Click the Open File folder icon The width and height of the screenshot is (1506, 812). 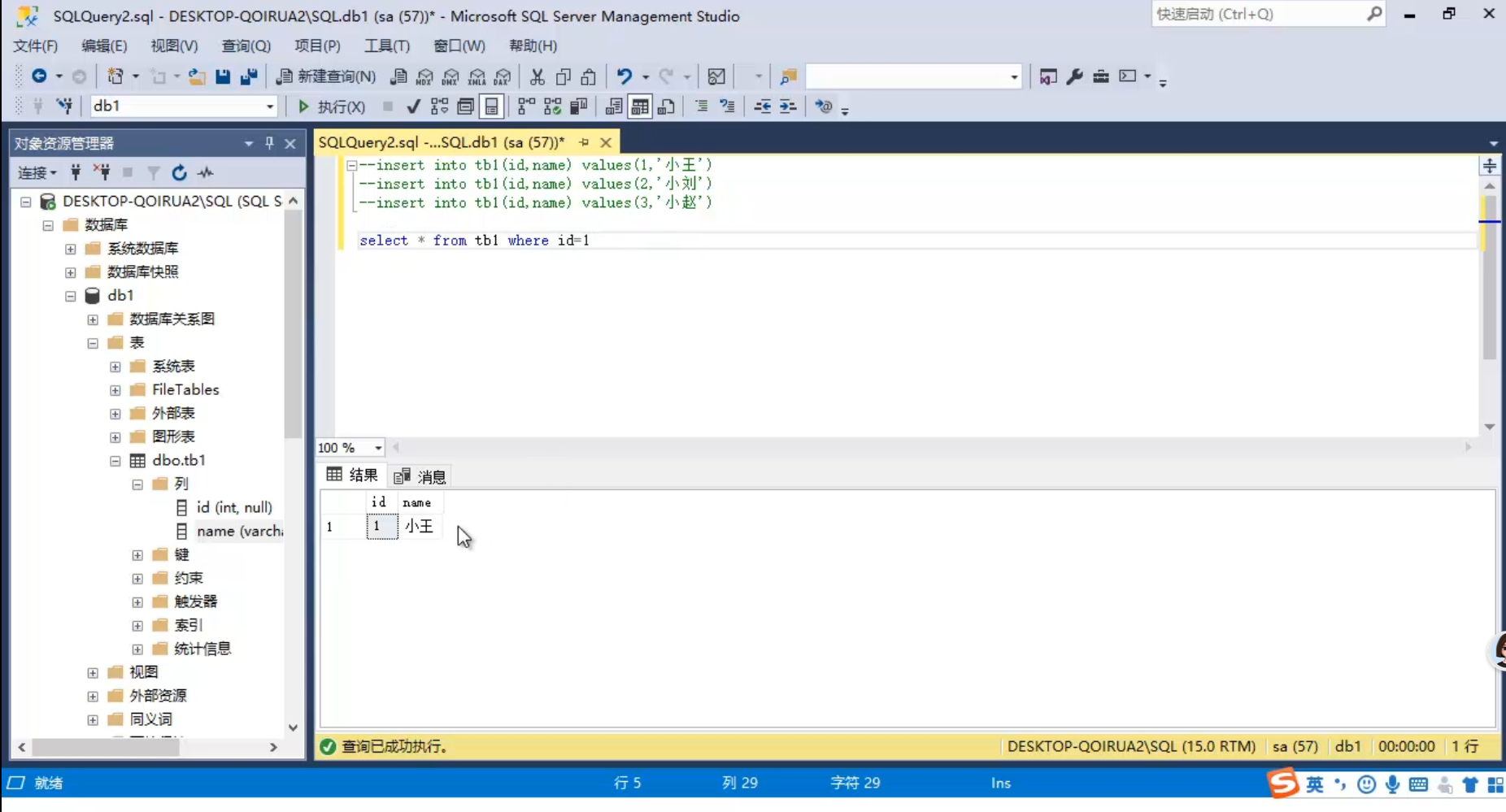(197, 76)
